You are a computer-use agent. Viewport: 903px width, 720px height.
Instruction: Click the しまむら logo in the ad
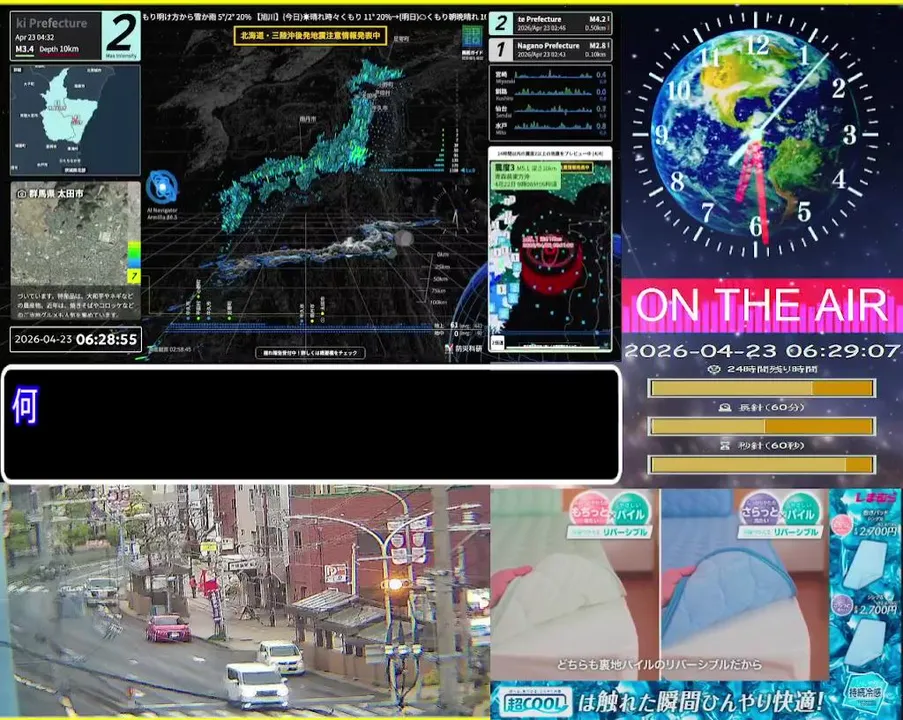coord(875,498)
